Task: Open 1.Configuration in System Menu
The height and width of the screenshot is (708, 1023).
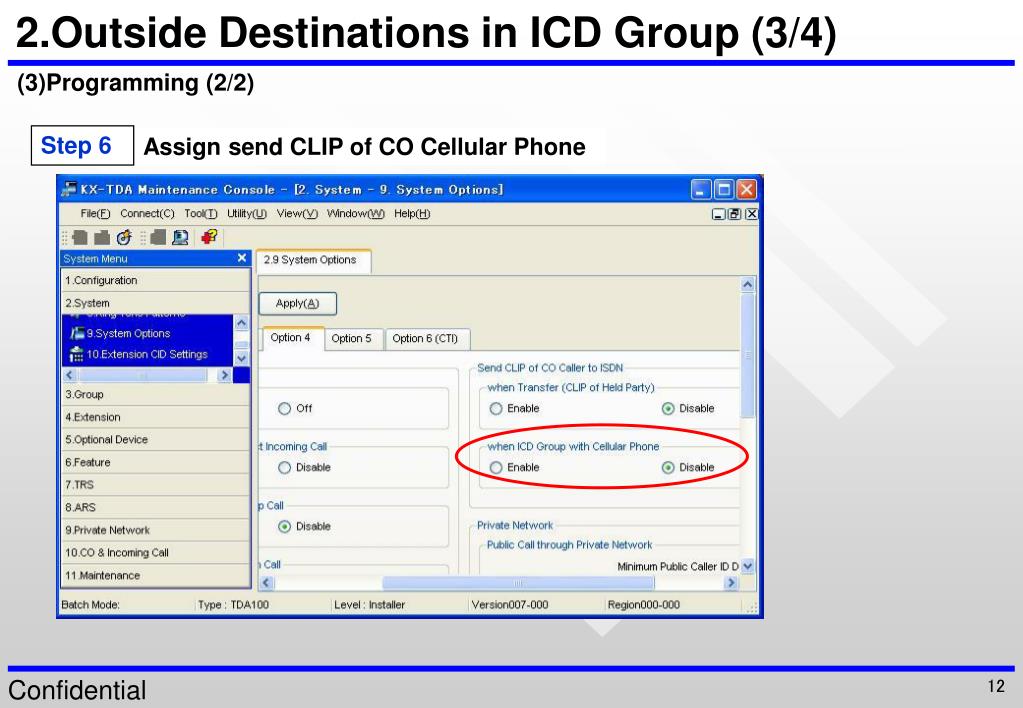Action: [156, 281]
